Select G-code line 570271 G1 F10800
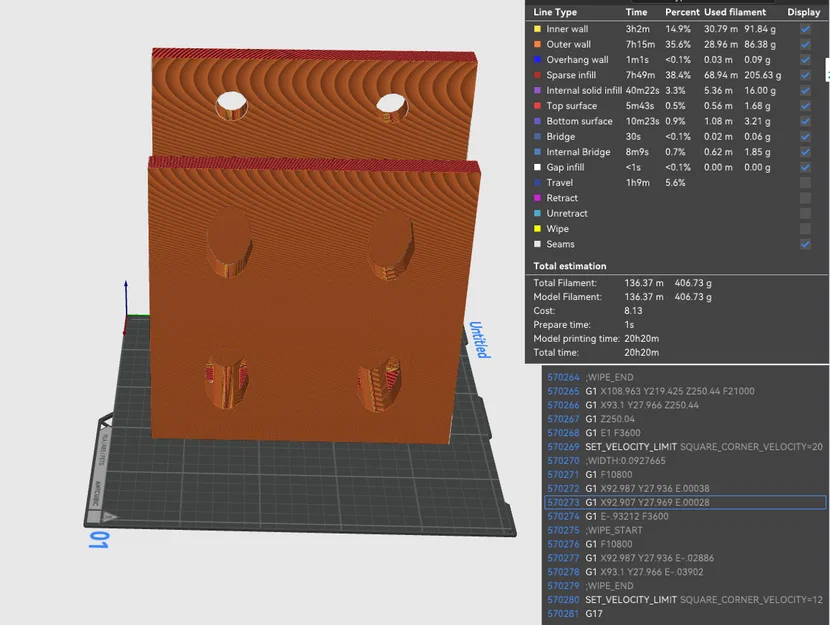The width and height of the screenshot is (830, 625). pyautogui.click(x=685, y=475)
